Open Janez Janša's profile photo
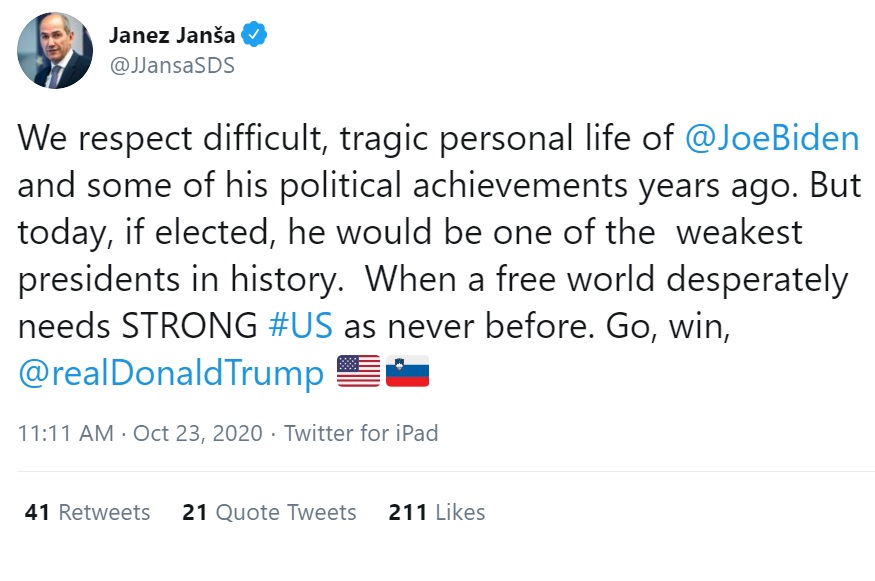 [55, 52]
